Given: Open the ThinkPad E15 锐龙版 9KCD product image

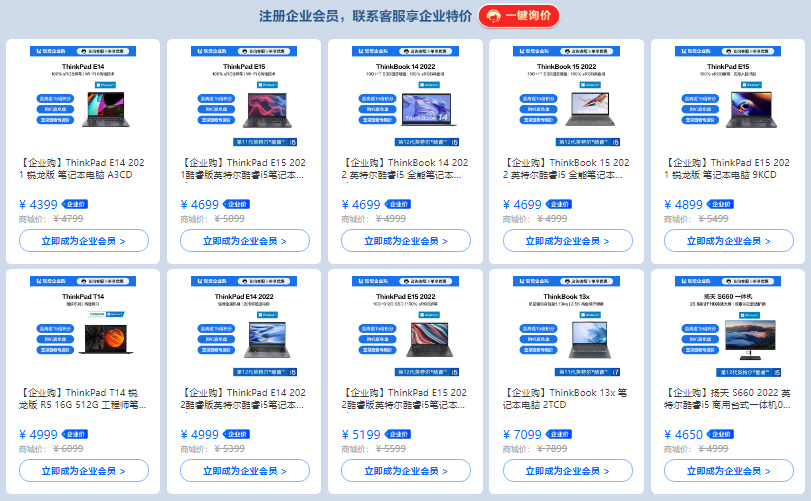Looking at the screenshot, I should 728,96.
